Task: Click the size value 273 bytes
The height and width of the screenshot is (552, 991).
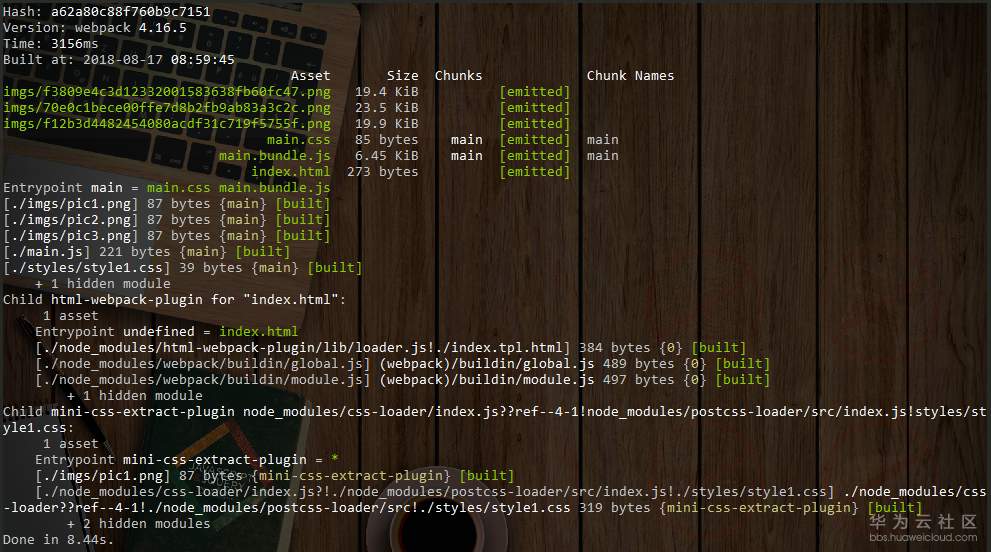Action: [x=382, y=171]
